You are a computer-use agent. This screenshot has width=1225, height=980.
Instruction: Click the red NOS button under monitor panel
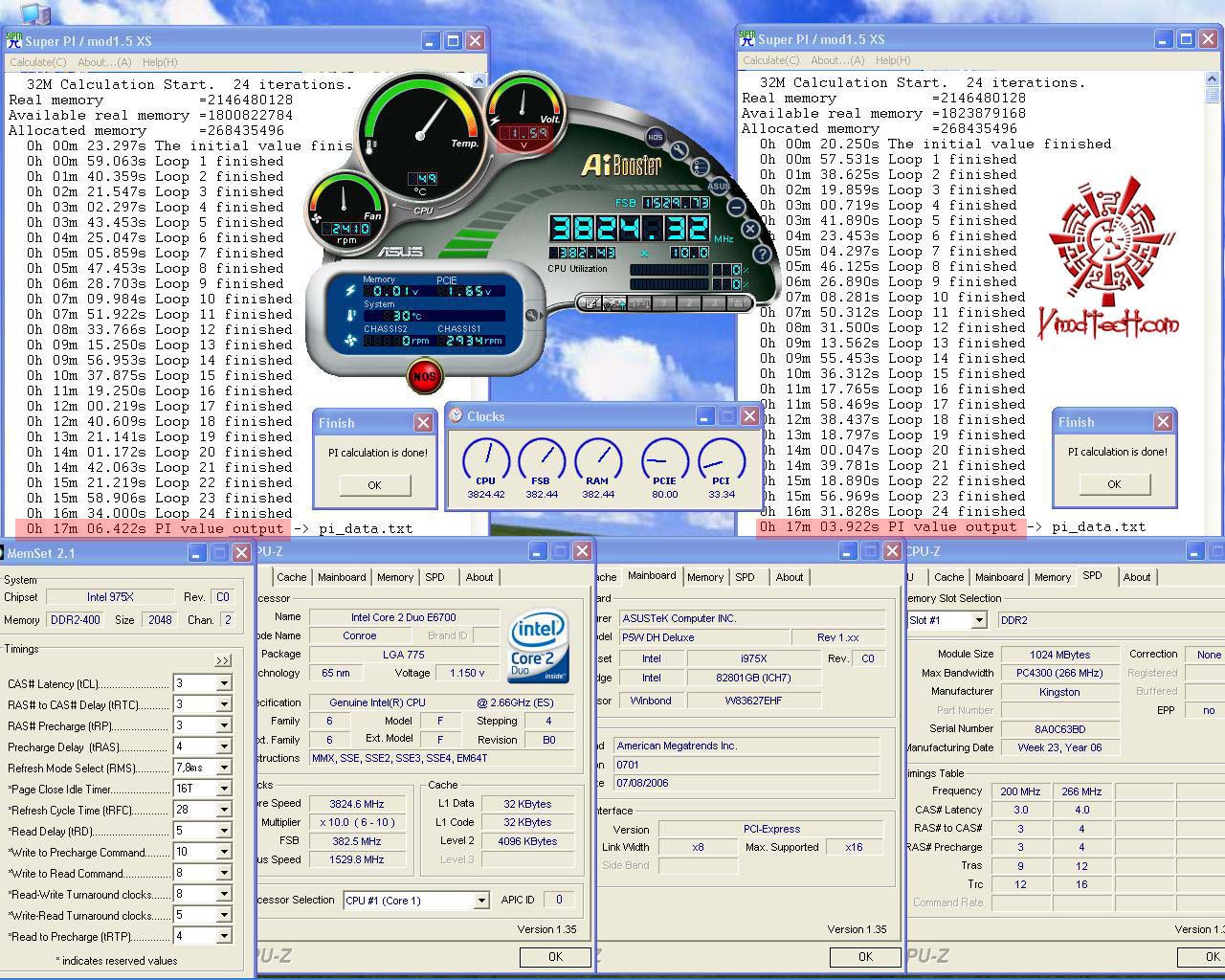point(424,376)
